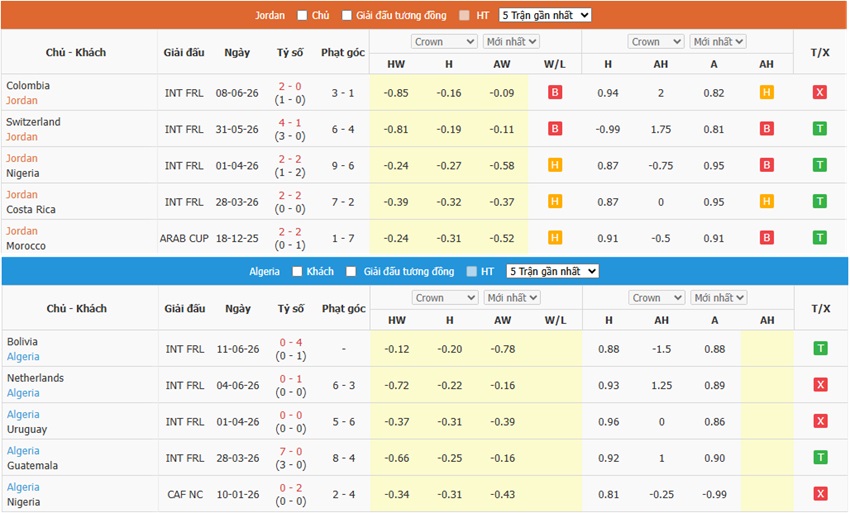Open first Mới nhất dropdown in Algeria table
The width and height of the screenshot is (850, 513).
pos(512,298)
